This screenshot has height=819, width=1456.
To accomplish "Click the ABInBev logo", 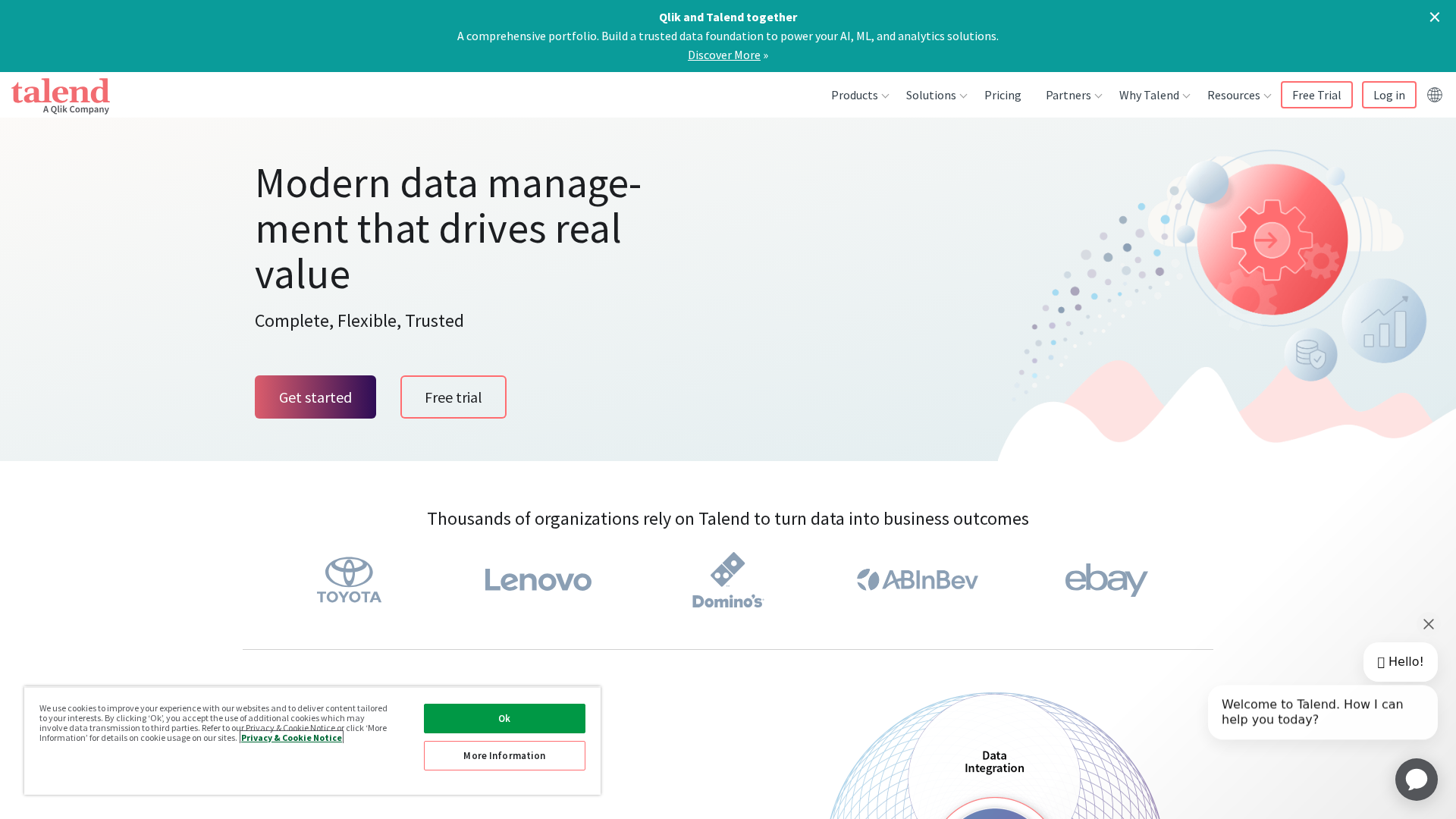I will pos(918,580).
